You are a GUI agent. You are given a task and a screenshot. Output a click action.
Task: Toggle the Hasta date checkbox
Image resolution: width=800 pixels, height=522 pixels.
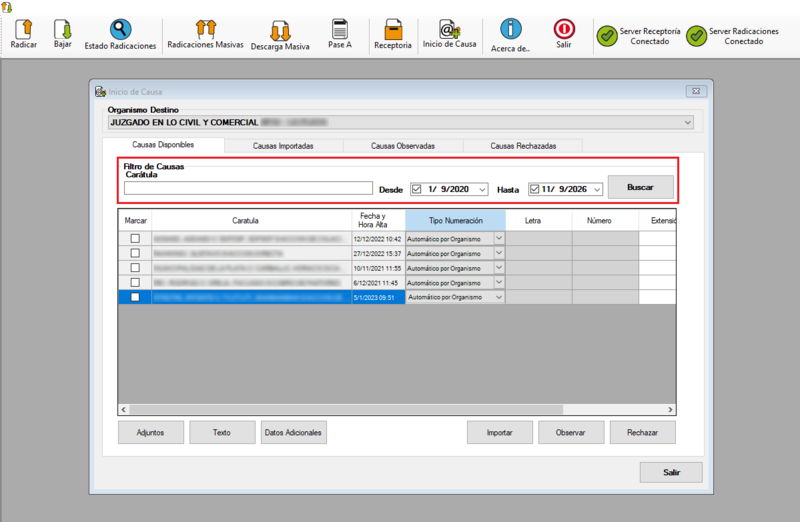[534, 189]
